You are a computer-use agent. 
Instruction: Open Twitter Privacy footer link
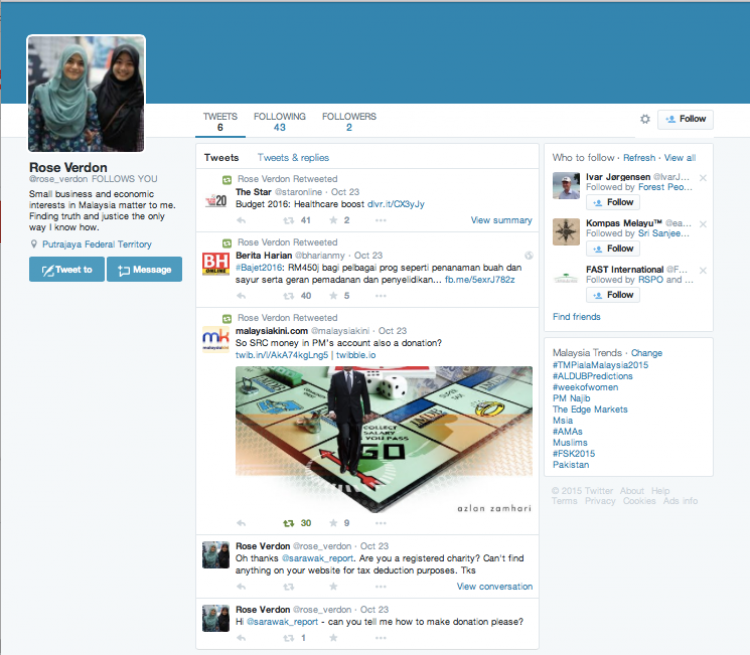(x=600, y=501)
